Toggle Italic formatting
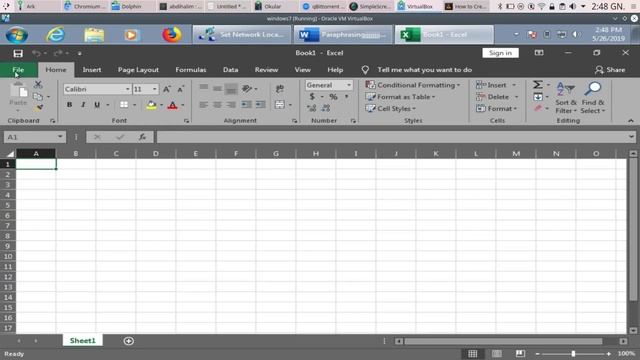 click(x=83, y=105)
